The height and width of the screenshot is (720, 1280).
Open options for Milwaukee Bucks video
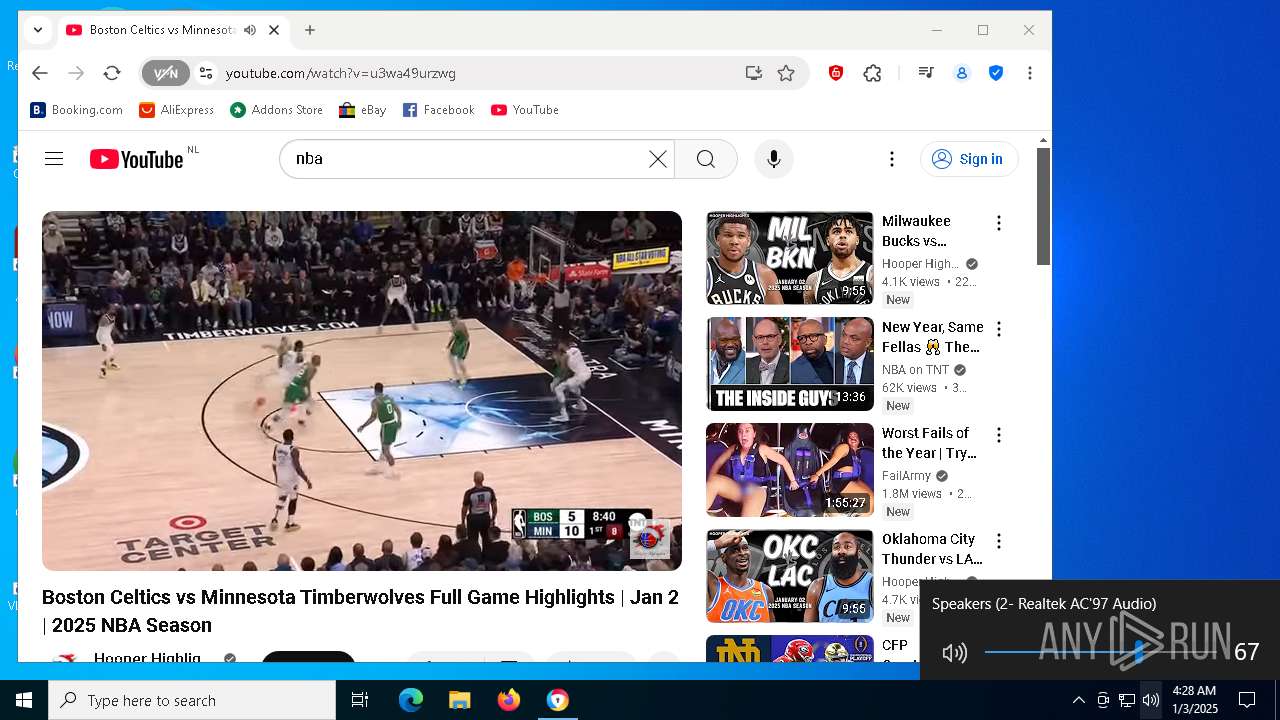[x=998, y=223]
